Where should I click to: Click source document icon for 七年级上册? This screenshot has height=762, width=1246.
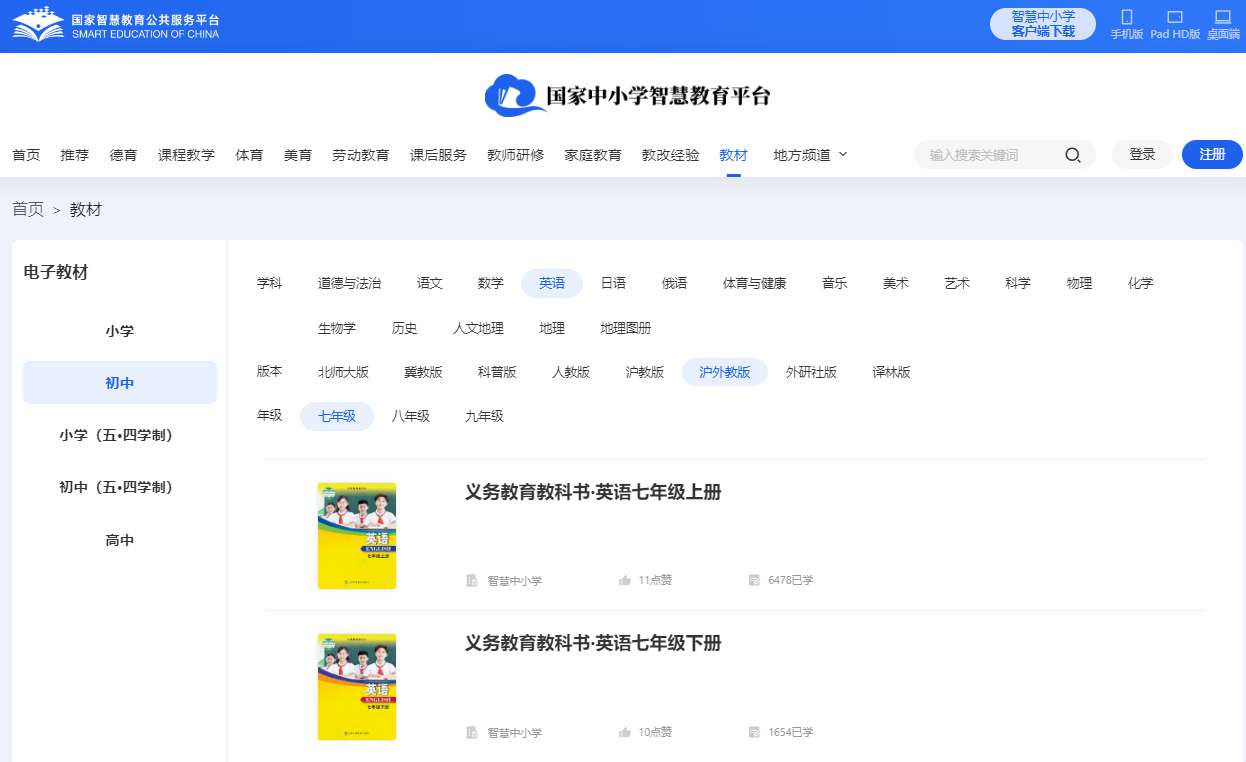coord(472,580)
